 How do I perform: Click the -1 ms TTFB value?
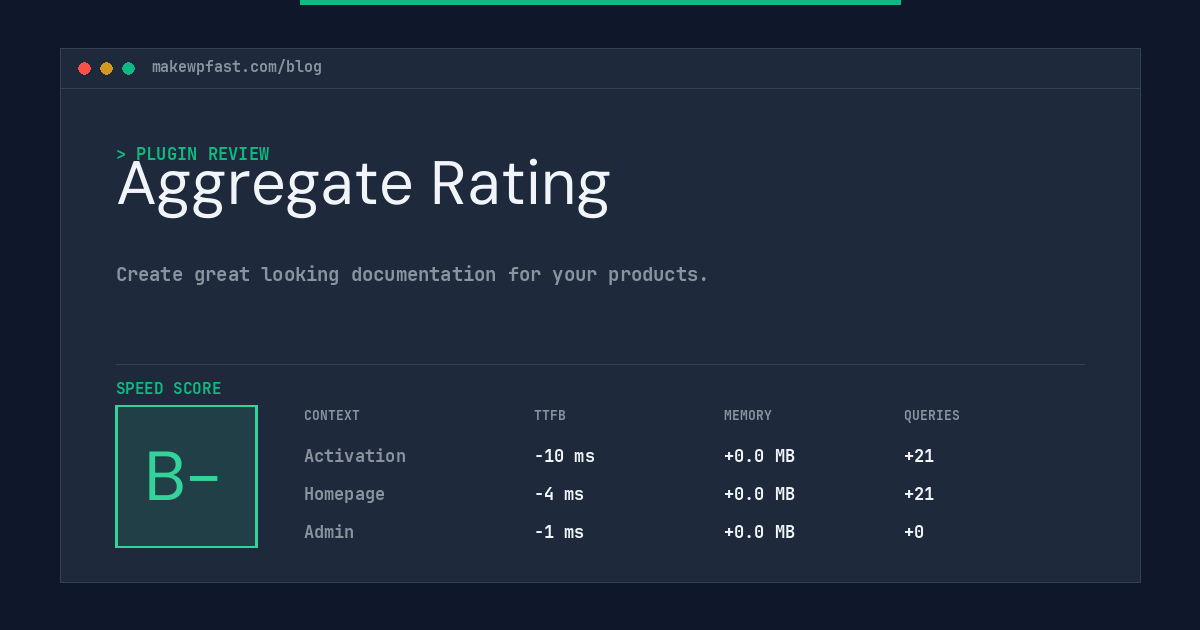(x=559, y=532)
